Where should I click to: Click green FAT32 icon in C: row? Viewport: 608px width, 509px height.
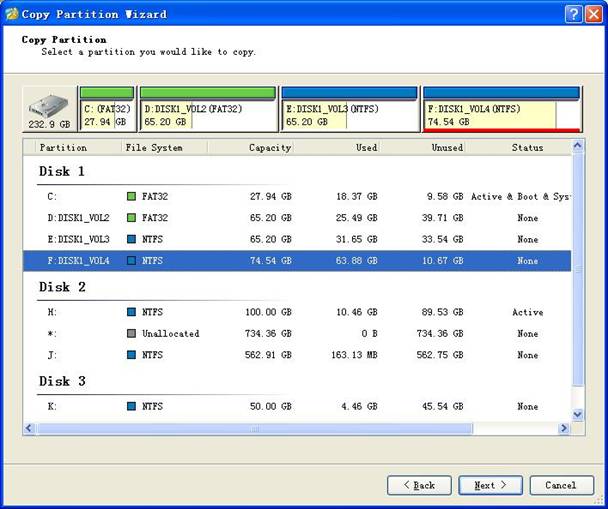click(131, 197)
